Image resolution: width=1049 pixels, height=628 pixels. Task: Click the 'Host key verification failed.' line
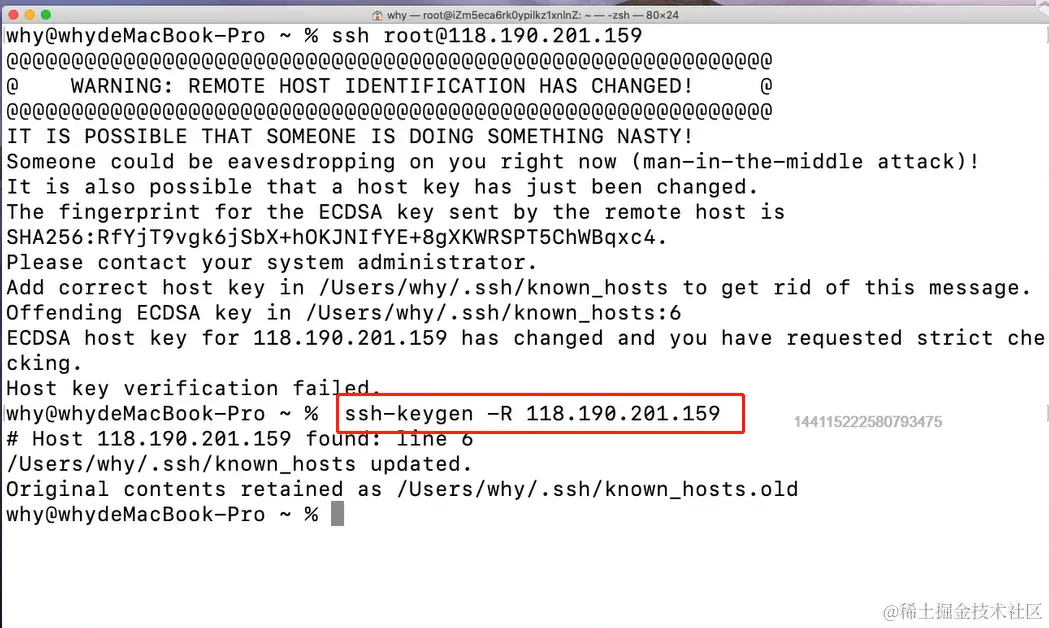[193, 388]
